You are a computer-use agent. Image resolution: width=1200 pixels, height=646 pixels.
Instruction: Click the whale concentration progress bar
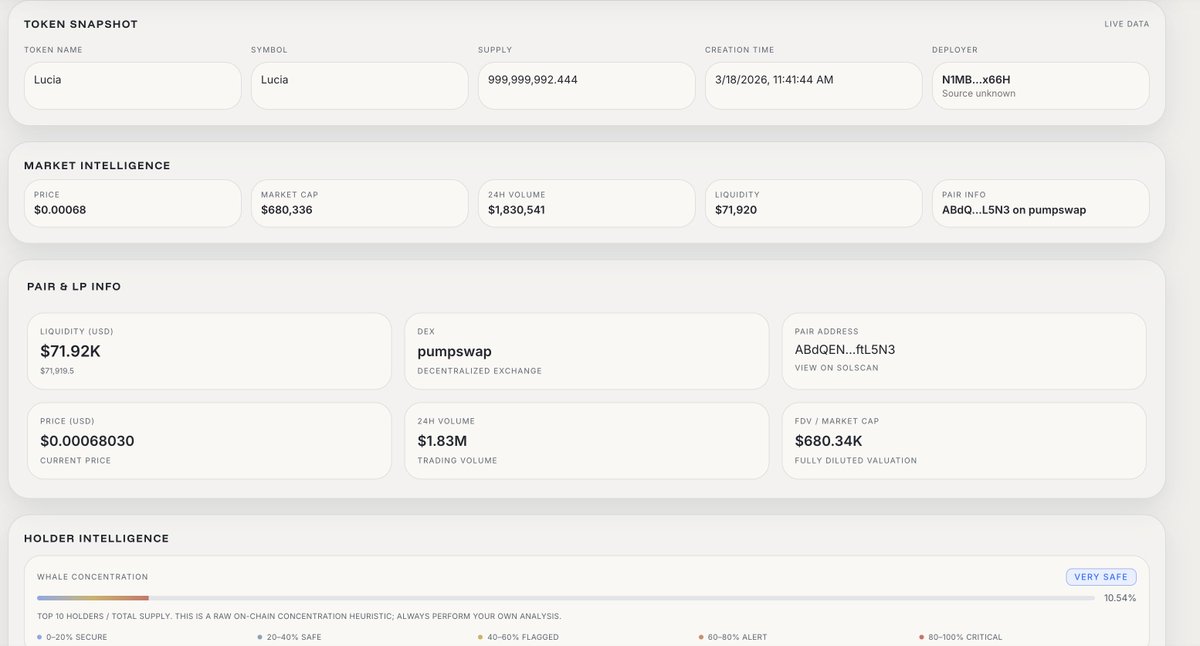coord(565,598)
